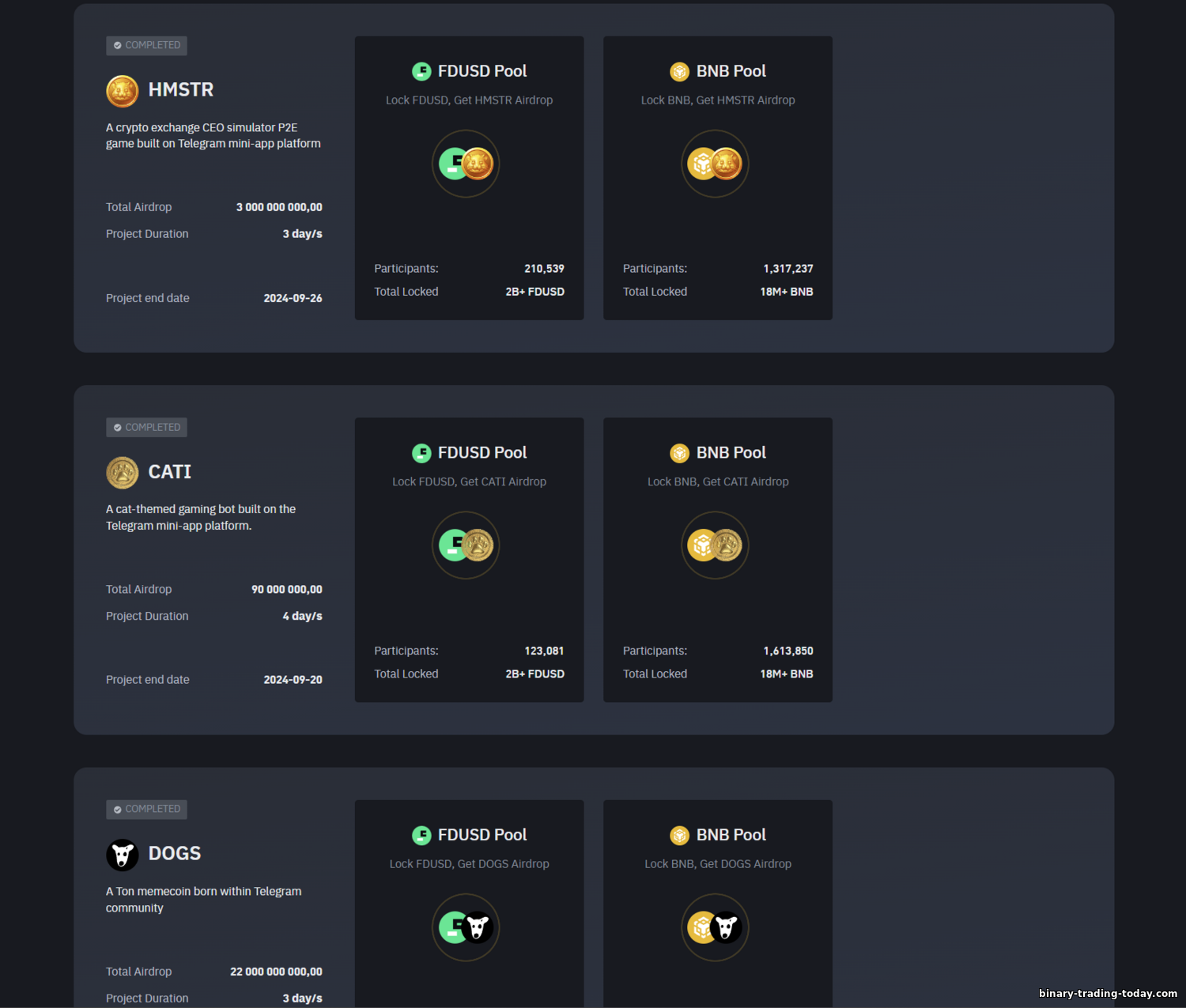This screenshot has height=1008, width=1186.
Task: Click CATI project end date 2024-09-20
Action: point(293,680)
